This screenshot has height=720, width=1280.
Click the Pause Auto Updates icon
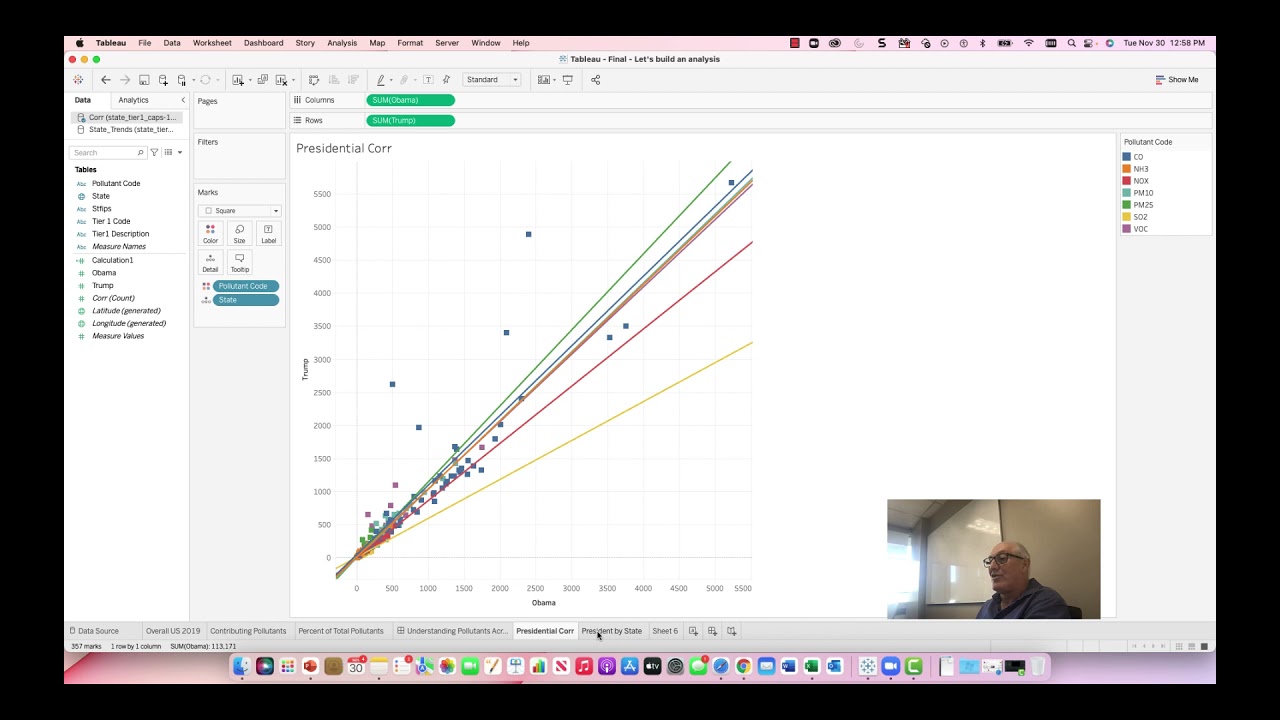point(182,80)
